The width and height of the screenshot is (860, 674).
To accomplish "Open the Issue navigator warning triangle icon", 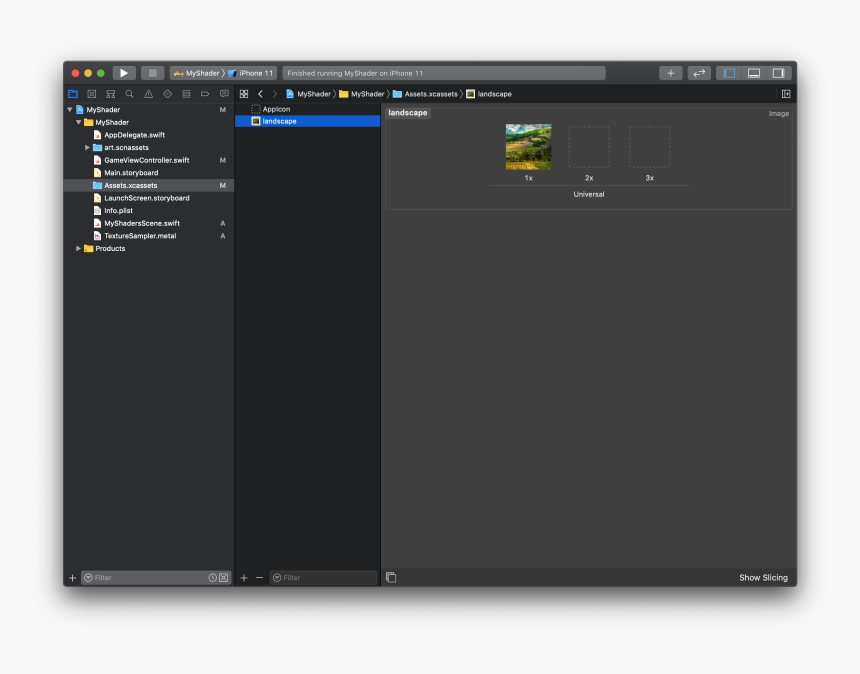I will tap(148, 93).
